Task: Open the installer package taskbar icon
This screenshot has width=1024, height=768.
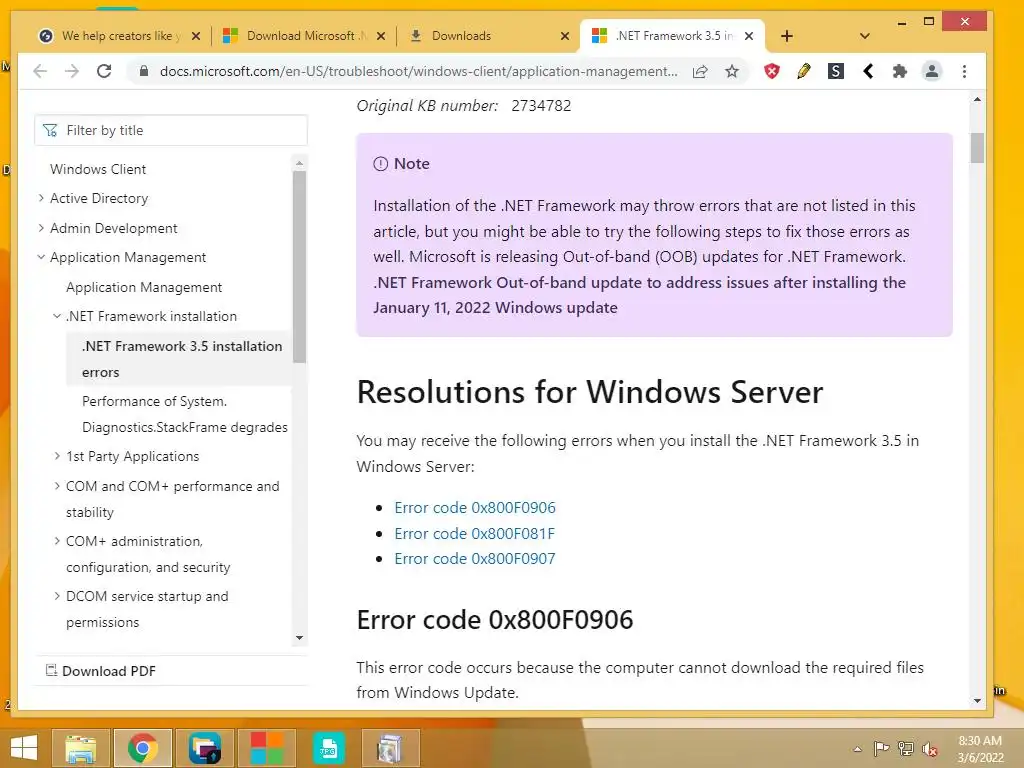Action: [x=390, y=748]
